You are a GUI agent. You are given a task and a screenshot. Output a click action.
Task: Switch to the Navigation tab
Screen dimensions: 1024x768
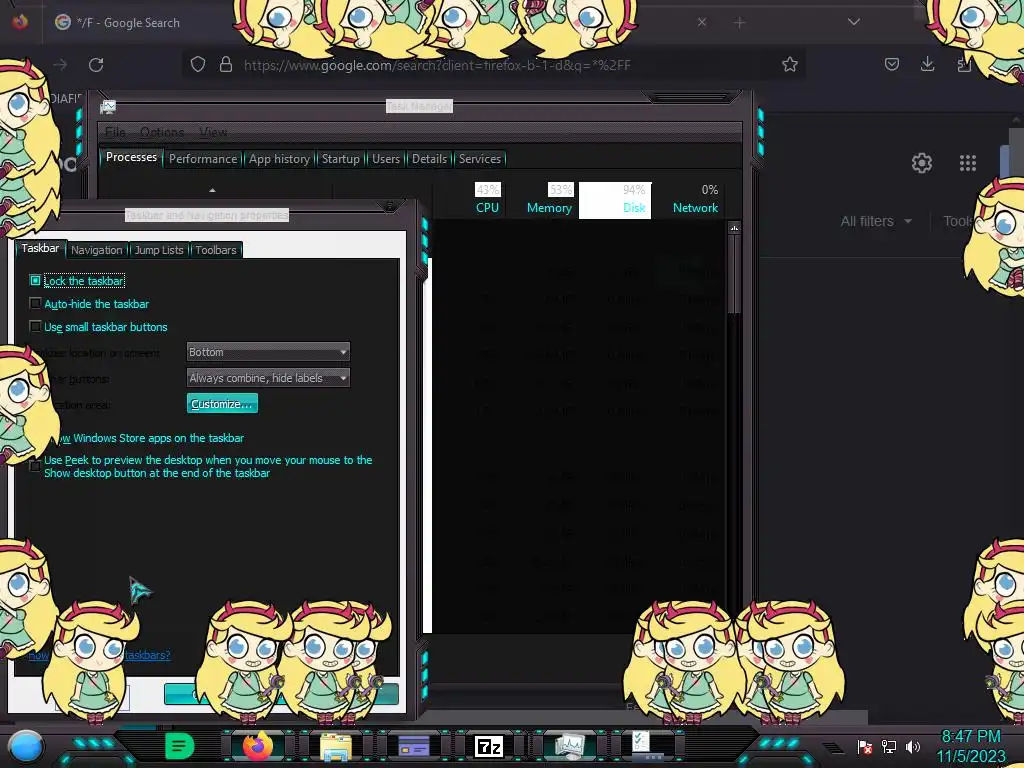(97, 250)
